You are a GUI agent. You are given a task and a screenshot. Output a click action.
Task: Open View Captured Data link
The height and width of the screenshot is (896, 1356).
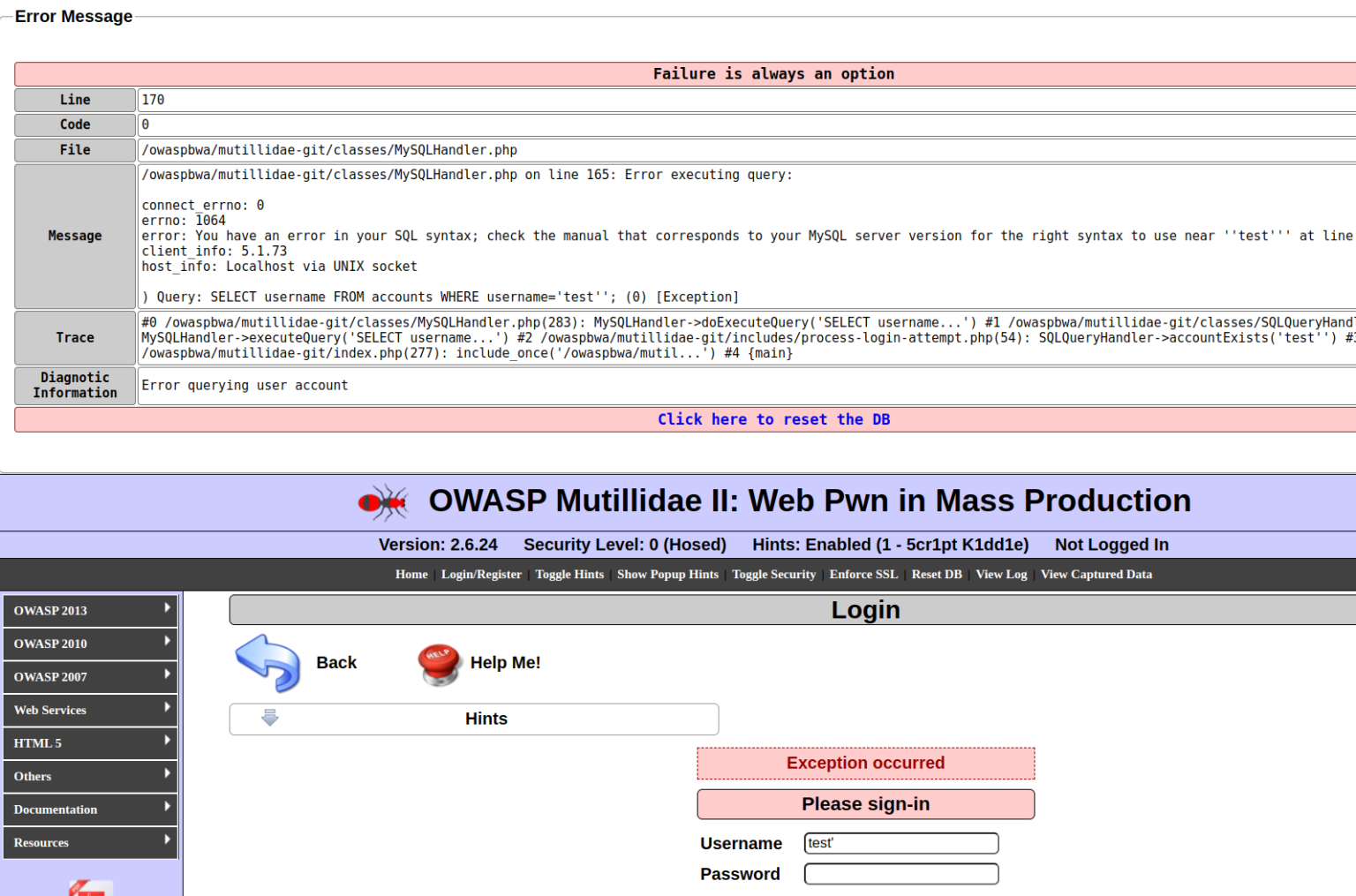click(1096, 574)
